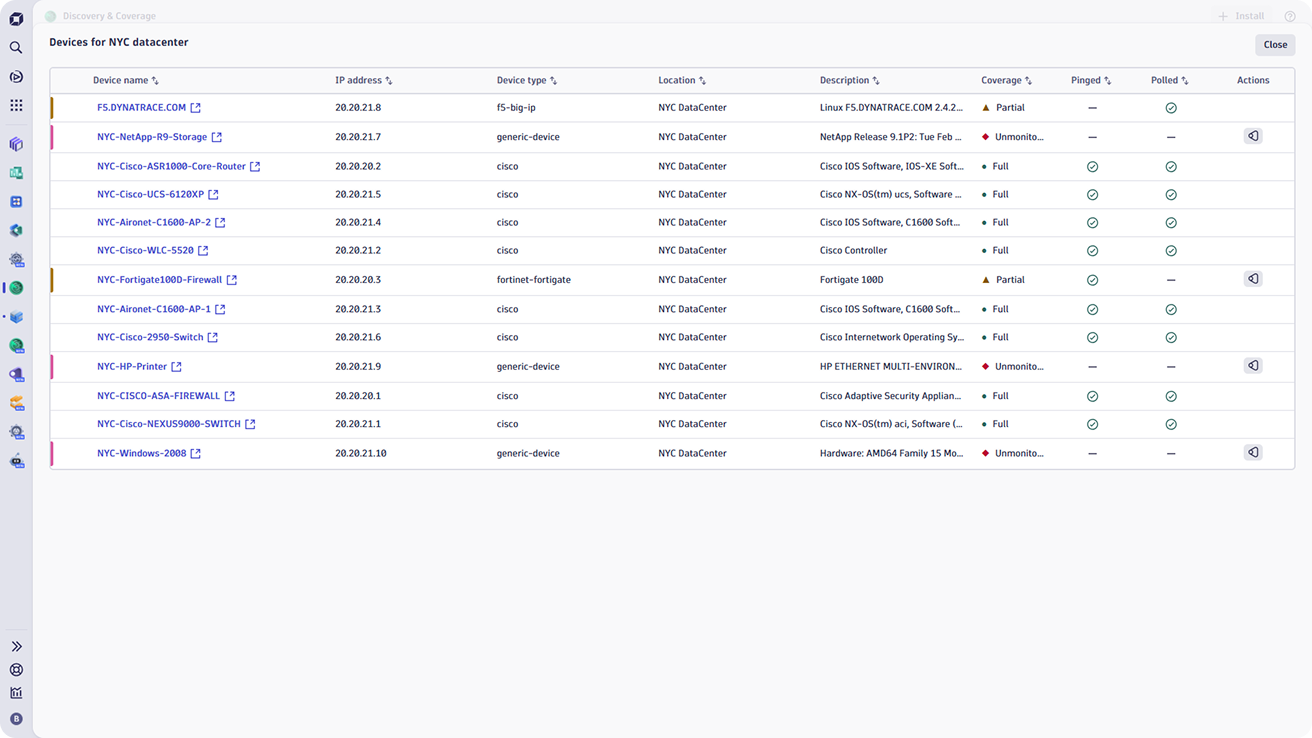Expand the left sidebar with double chevron
The width and height of the screenshot is (1312, 738).
pos(16,647)
